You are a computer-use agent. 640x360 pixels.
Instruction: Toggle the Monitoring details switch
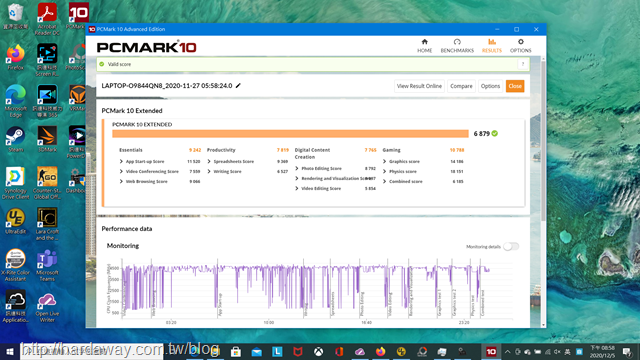(511, 247)
